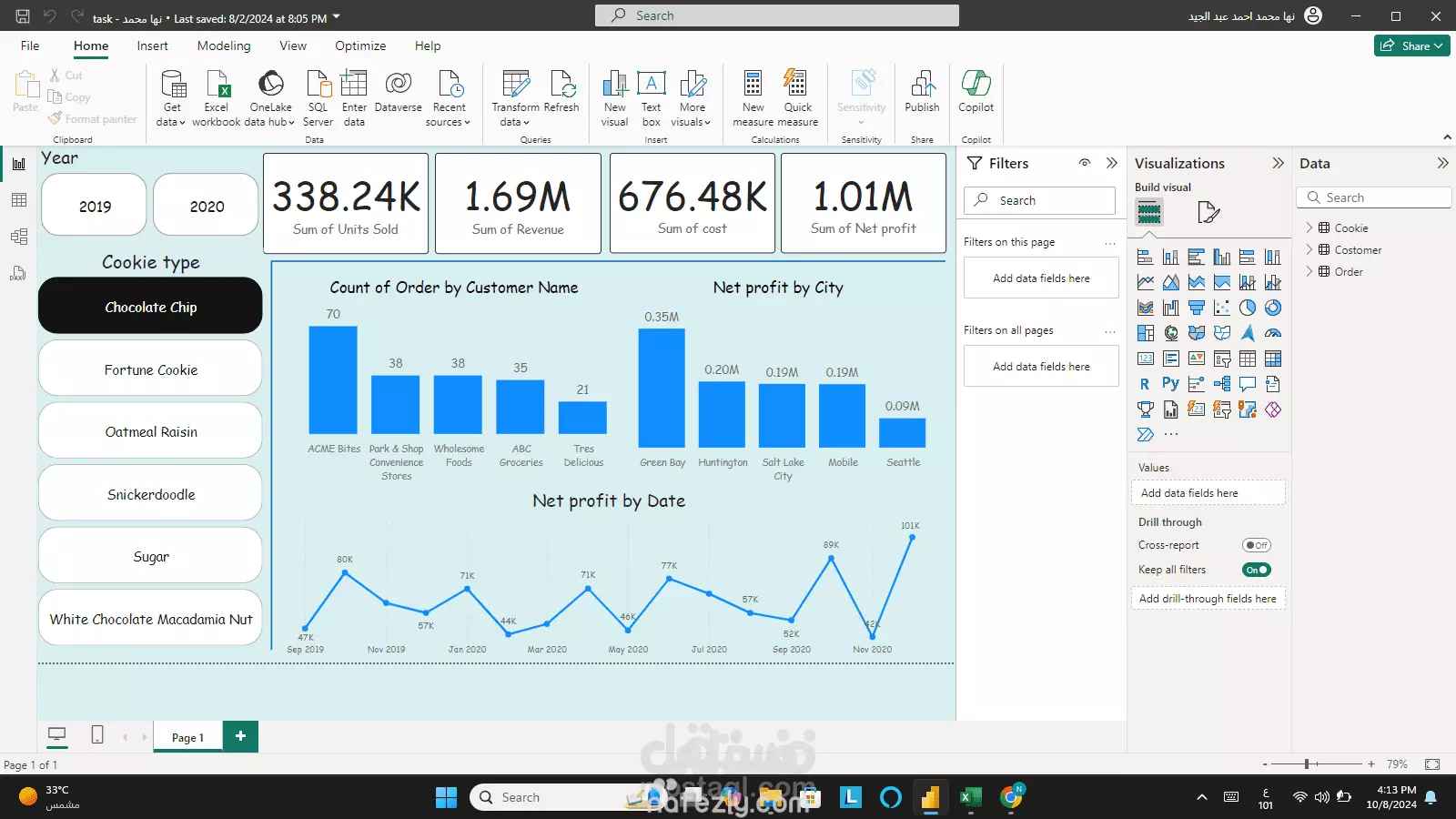Screen dimensions: 1456x819
Task: Expand the Order table
Action: click(x=1309, y=271)
